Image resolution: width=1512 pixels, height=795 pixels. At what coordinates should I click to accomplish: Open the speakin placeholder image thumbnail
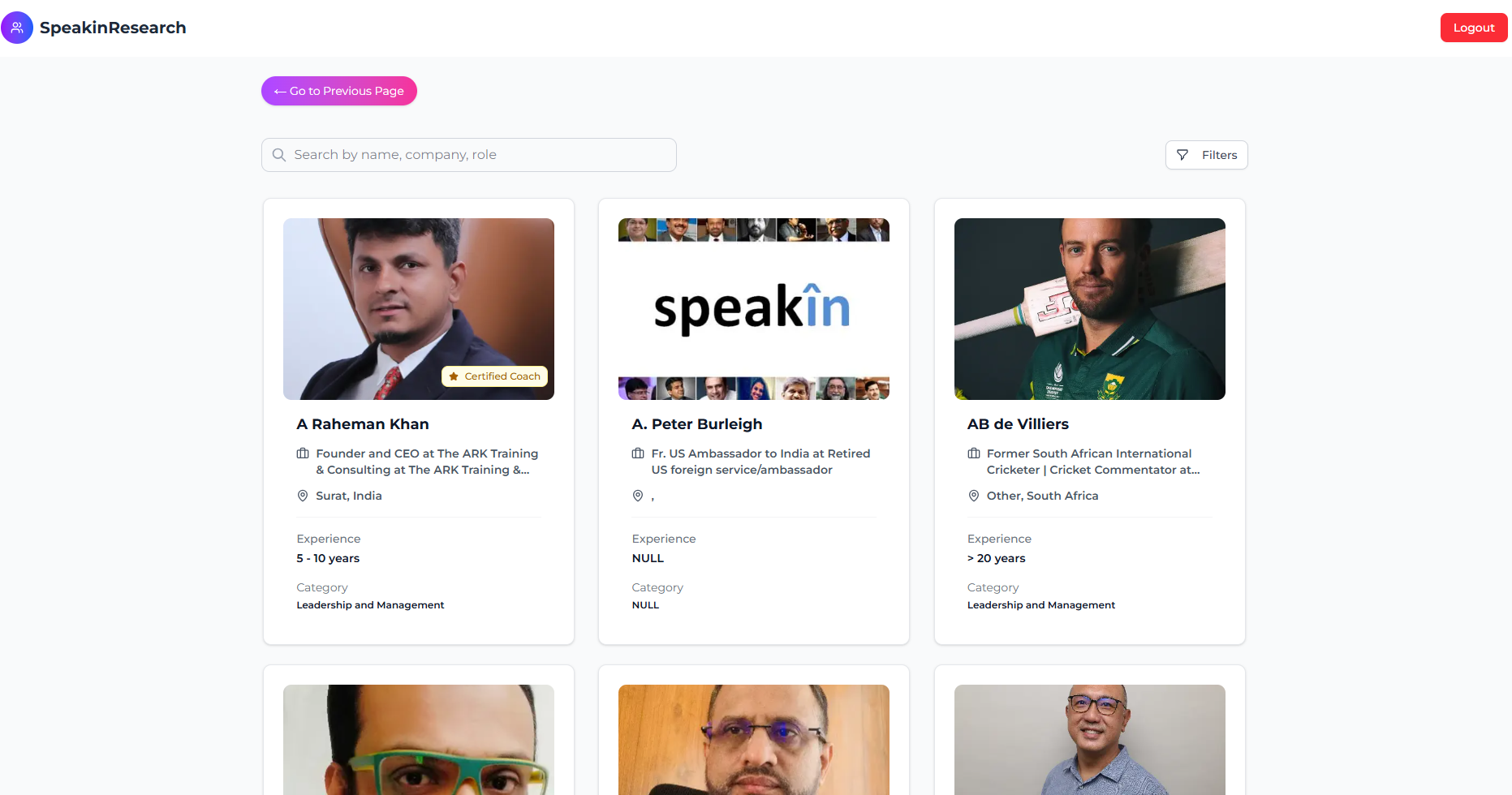[x=754, y=309]
